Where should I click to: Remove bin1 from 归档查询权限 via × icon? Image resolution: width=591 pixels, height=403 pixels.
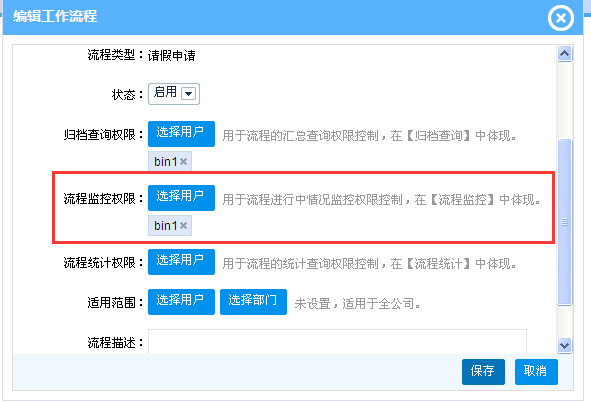coord(183,162)
